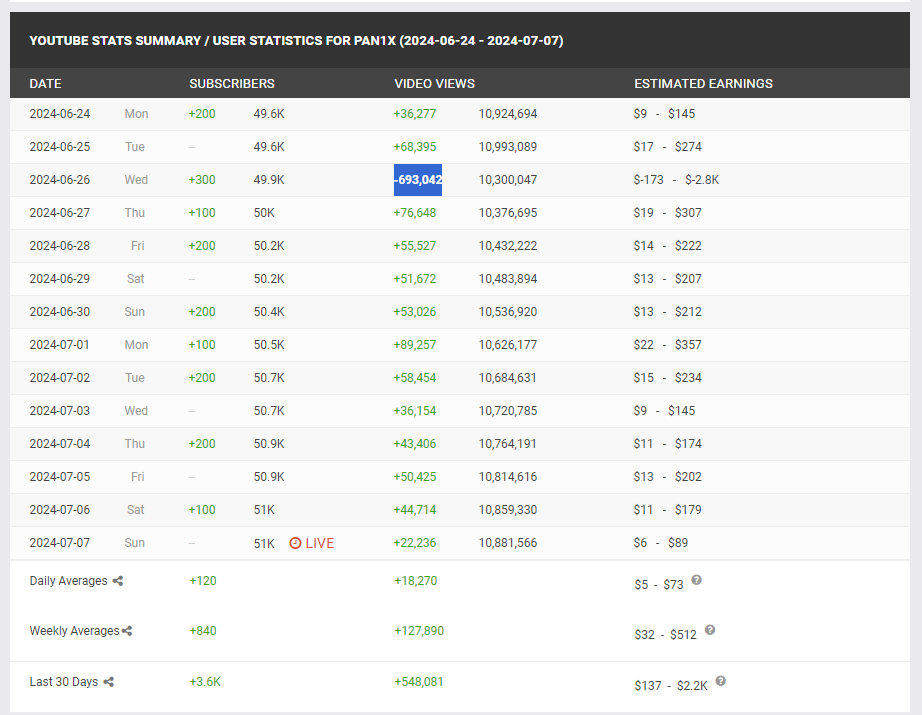Click the +76,648 views gain value
Viewport: 922px width, 715px height.
(415, 213)
